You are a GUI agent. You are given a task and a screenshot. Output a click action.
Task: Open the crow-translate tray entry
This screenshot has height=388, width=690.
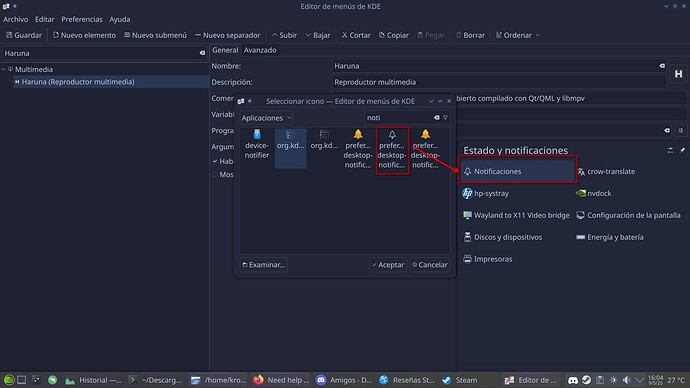coord(606,172)
